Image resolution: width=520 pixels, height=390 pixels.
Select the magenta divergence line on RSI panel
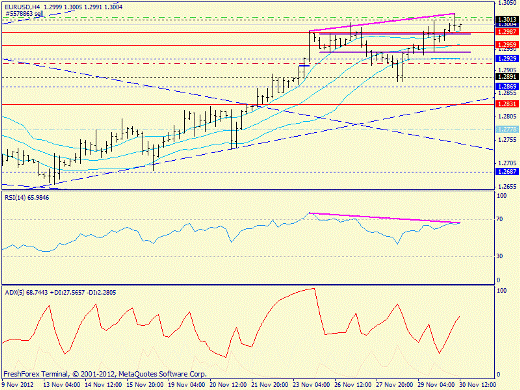385,218
